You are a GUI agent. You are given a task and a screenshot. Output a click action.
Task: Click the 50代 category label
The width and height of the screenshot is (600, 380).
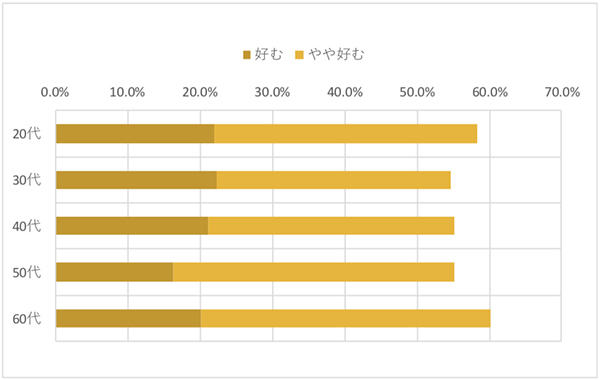tap(26, 272)
